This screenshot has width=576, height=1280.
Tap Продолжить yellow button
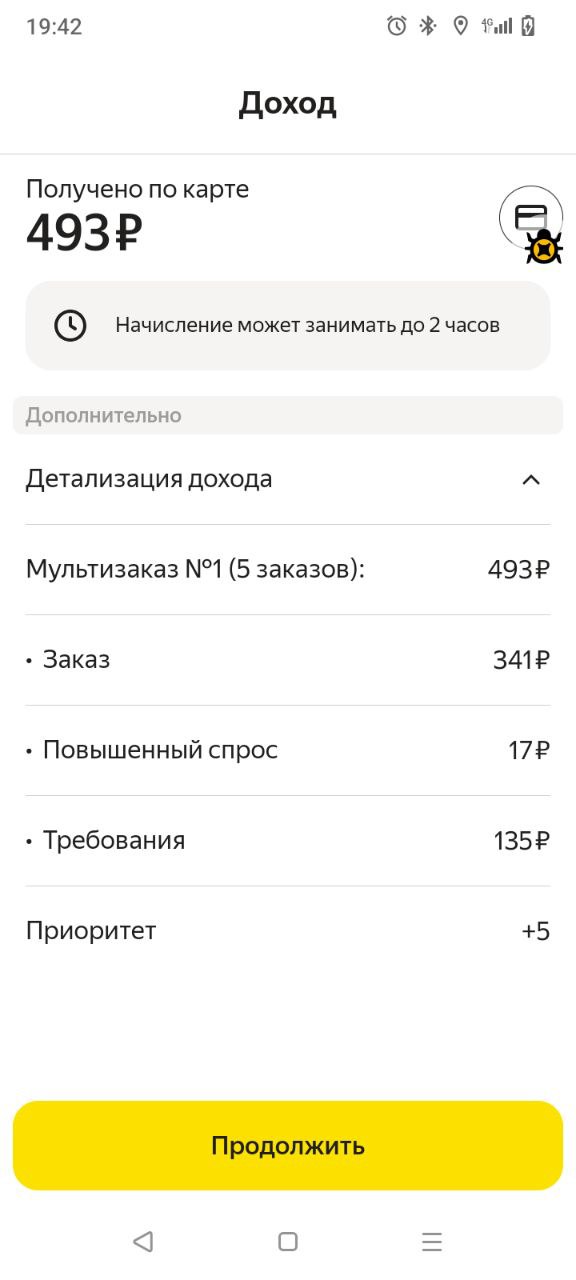(288, 1145)
